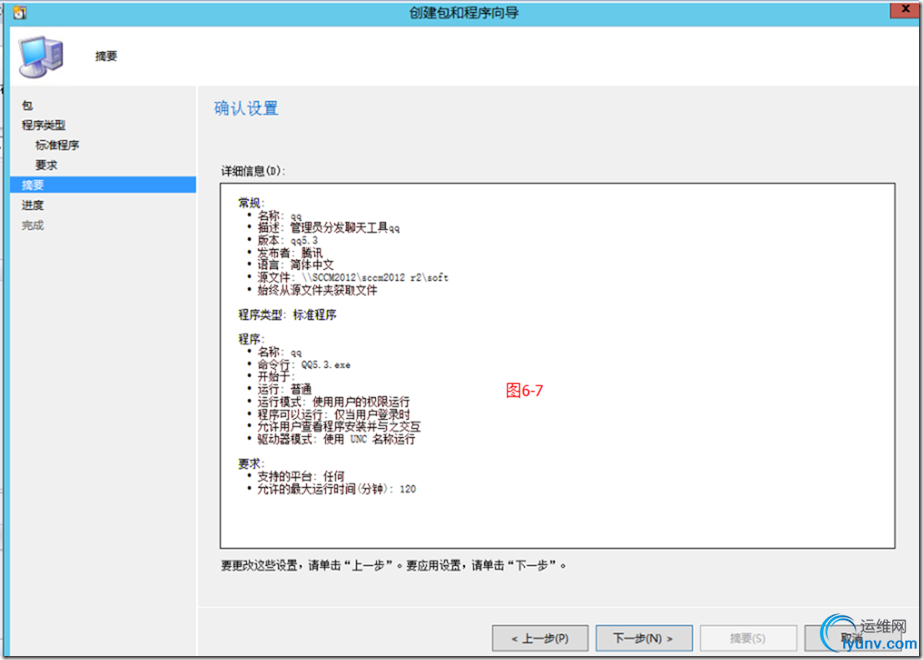This screenshot has height=660, width=923.
Task: Select the 程序类型 step in sidebar
Action: (44, 125)
